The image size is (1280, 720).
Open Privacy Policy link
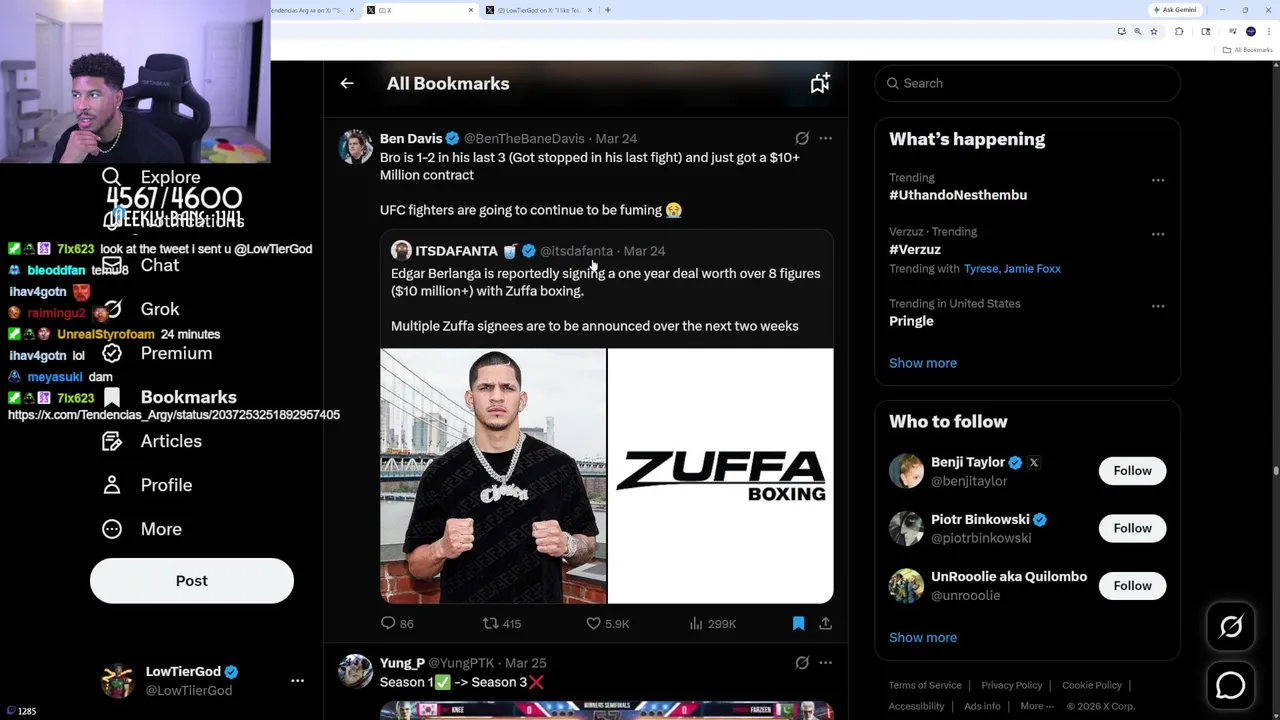point(1012,685)
